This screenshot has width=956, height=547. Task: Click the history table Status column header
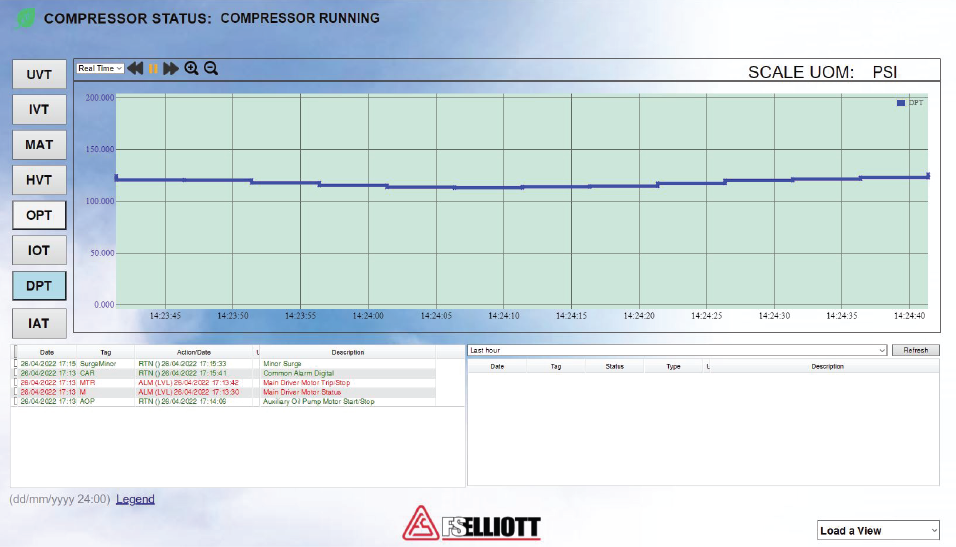615,366
